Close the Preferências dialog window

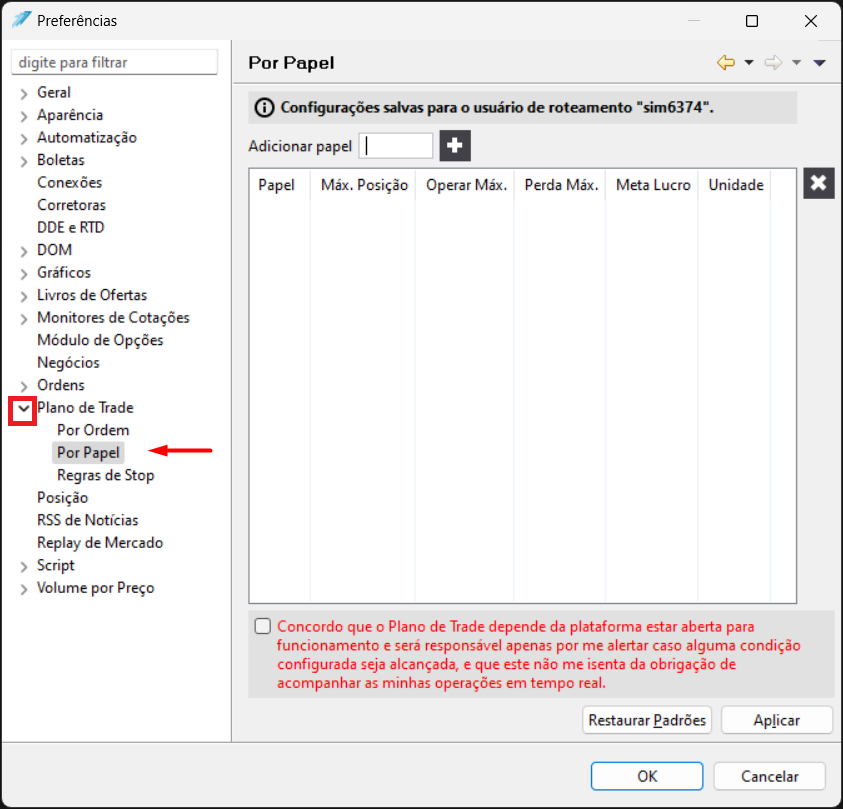click(x=811, y=21)
